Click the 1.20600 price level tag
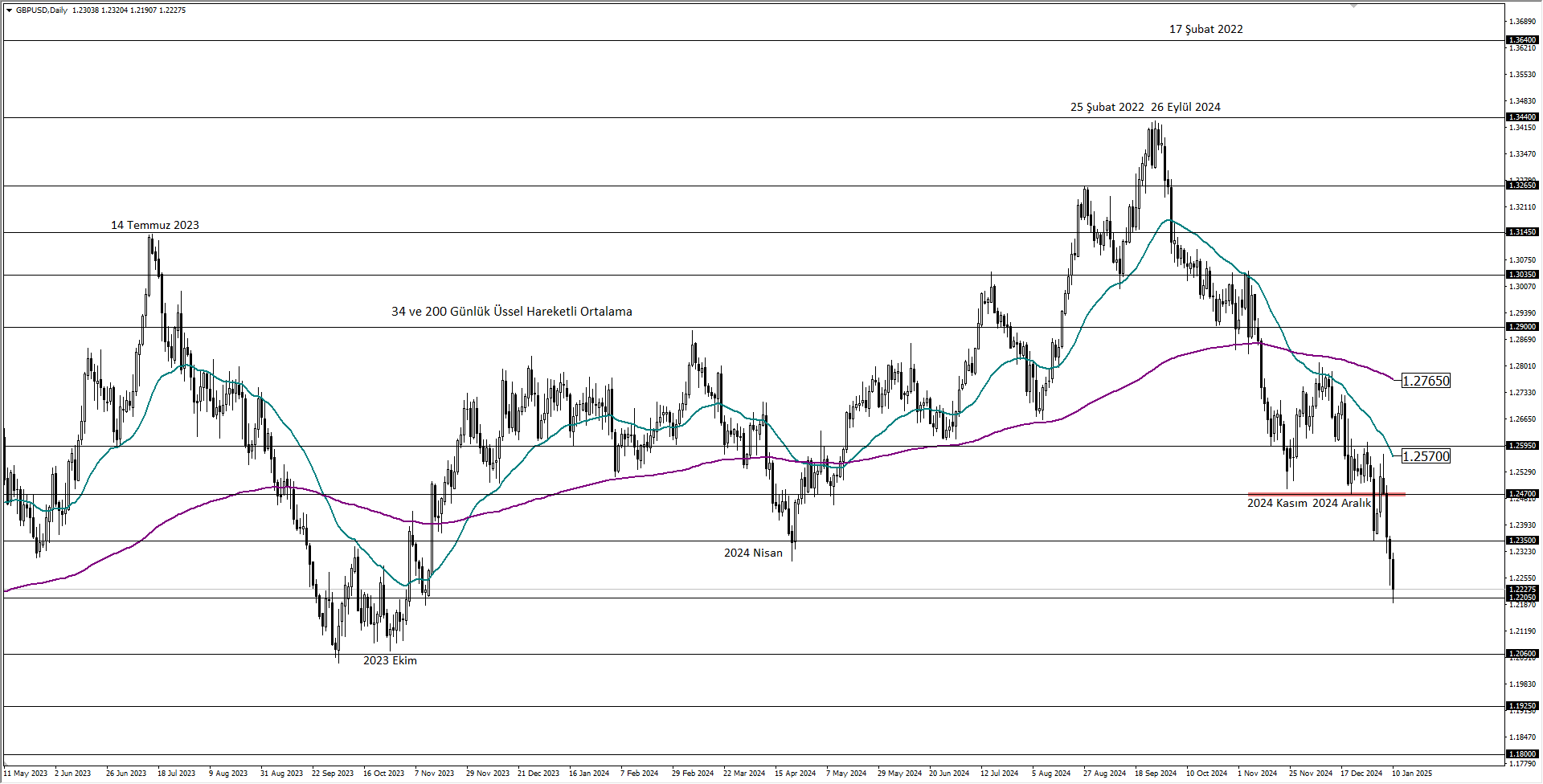The width and height of the screenshot is (1543, 784). [x=1522, y=654]
